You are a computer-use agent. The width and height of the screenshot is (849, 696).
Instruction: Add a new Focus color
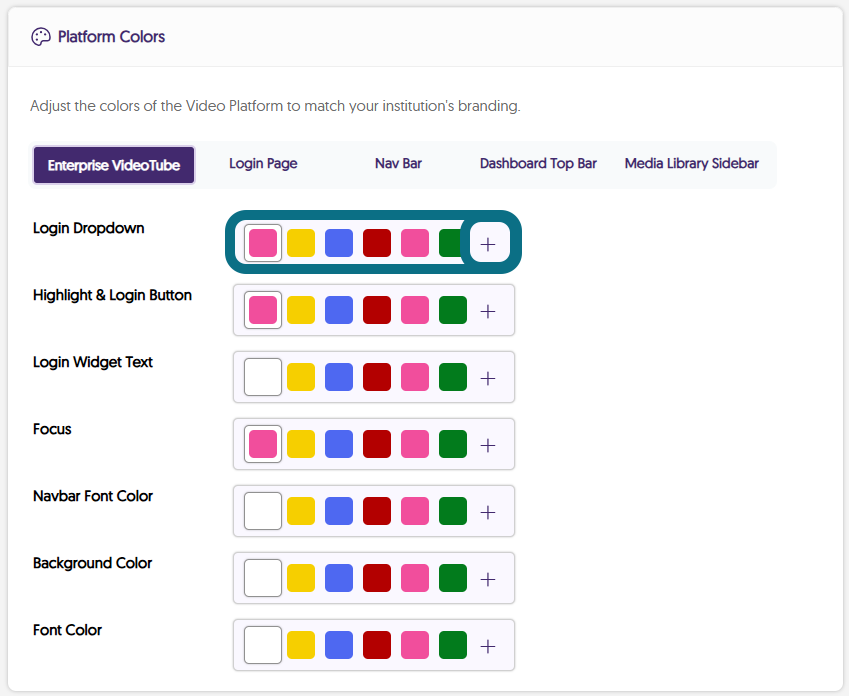[x=488, y=445]
